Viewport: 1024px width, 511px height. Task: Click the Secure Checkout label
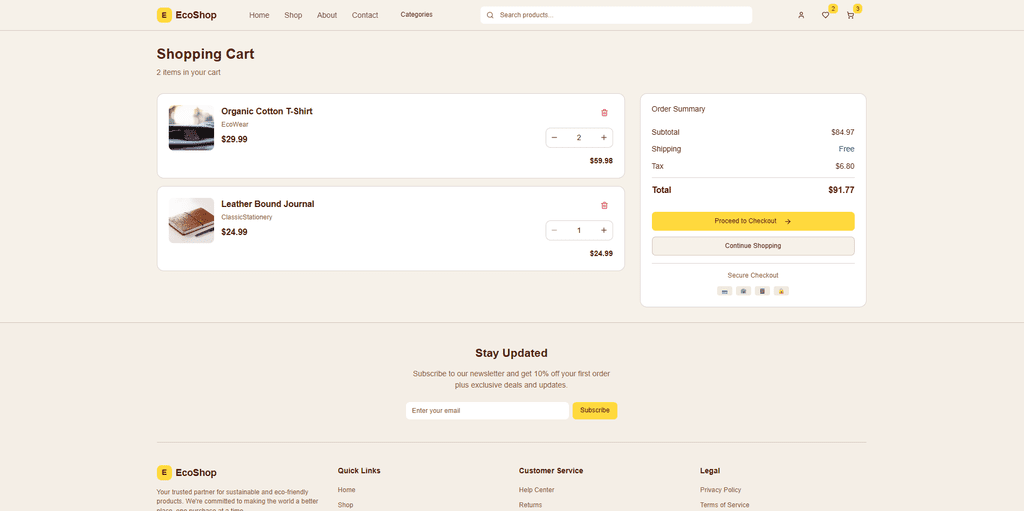coord(753,276)
